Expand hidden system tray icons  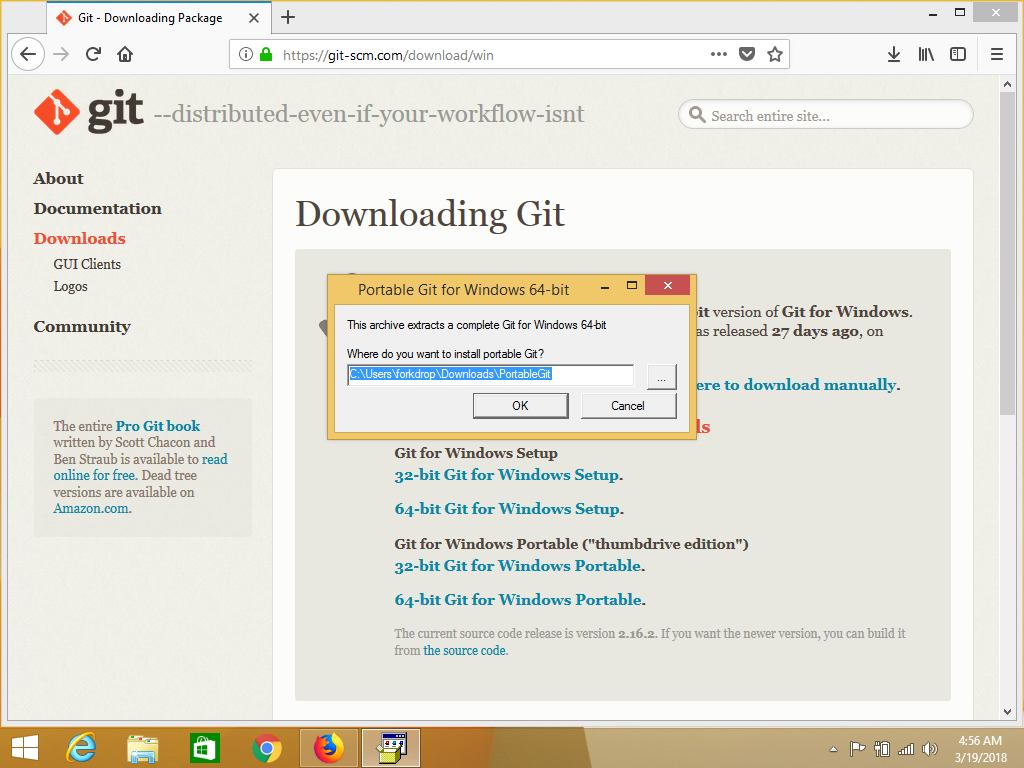point(832,747)
